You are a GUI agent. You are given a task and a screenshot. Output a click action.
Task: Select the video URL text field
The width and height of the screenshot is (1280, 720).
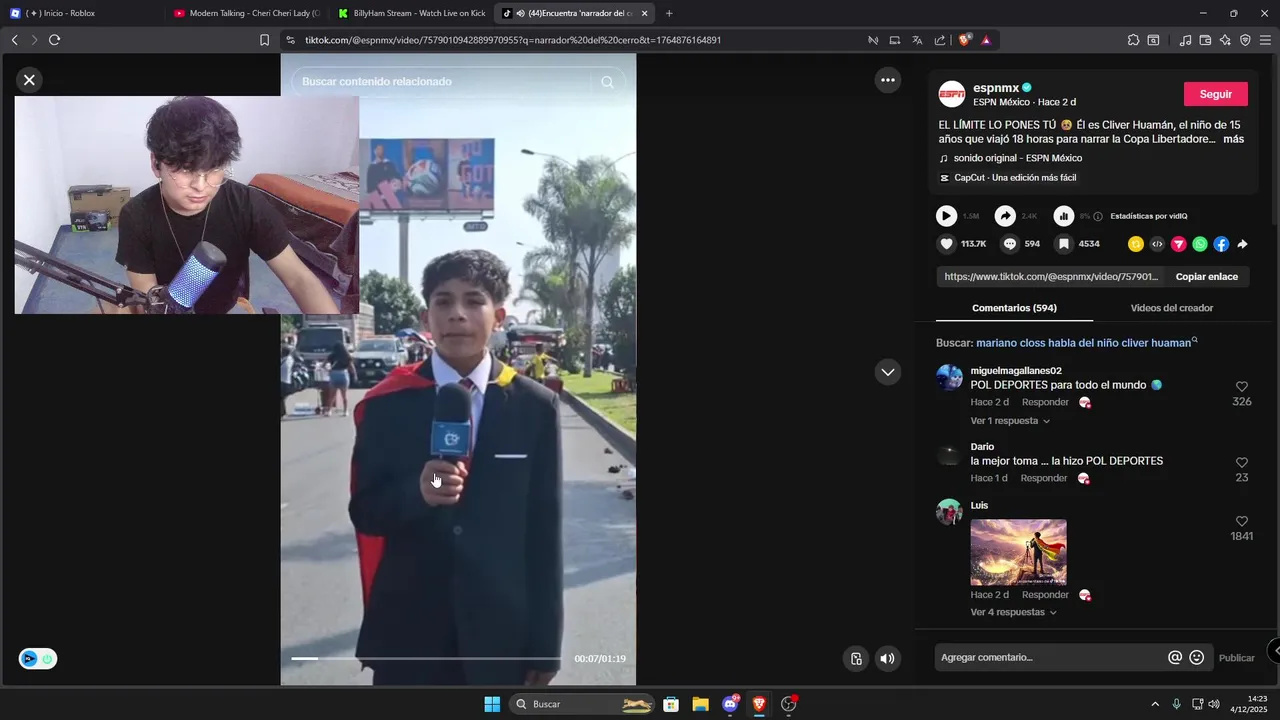click(1050, 277)
